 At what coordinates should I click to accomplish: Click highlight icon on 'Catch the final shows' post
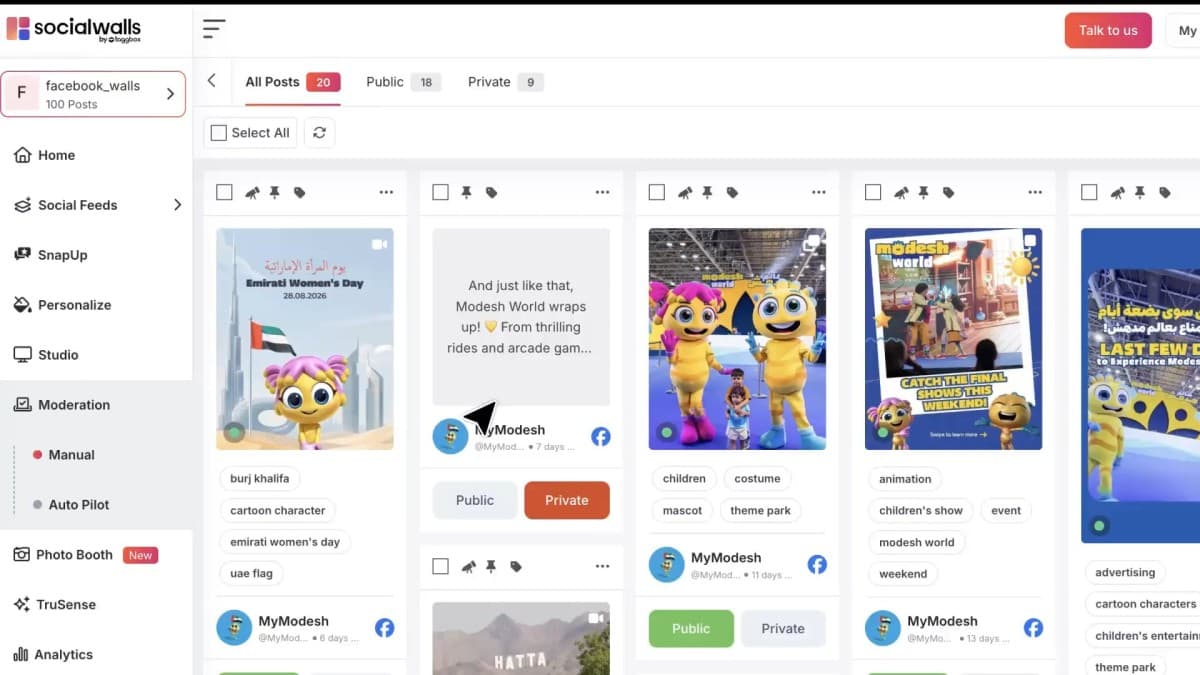coord(901,192)
